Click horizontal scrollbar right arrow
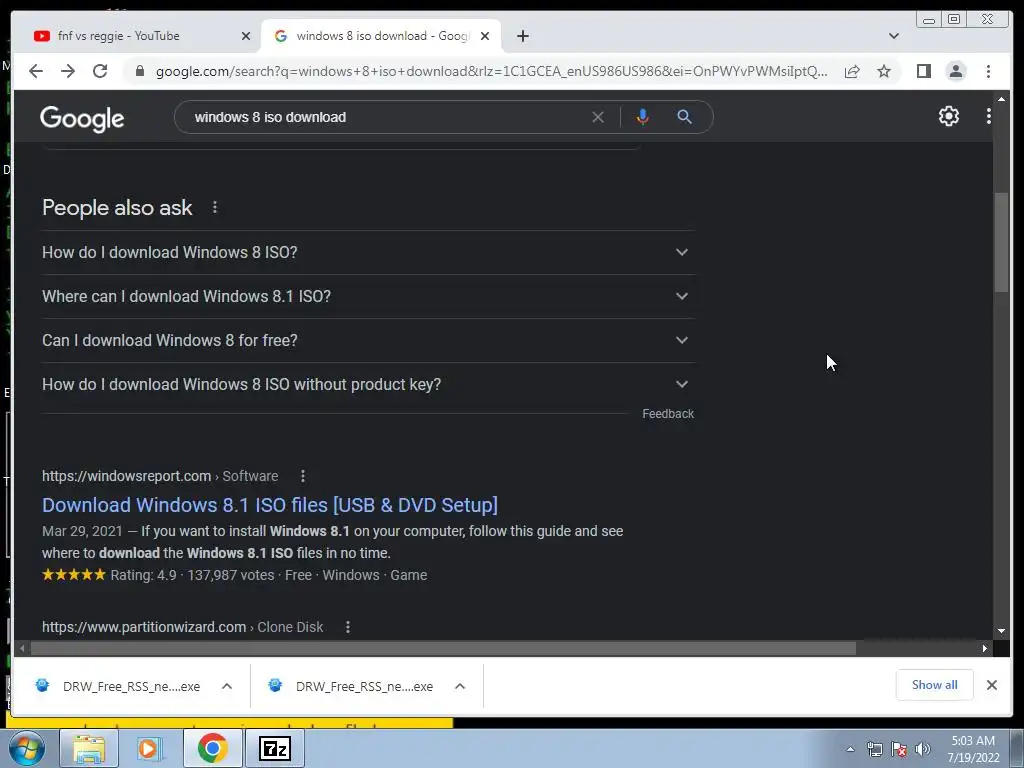The image size is (1024, 768). click(985, 648)
